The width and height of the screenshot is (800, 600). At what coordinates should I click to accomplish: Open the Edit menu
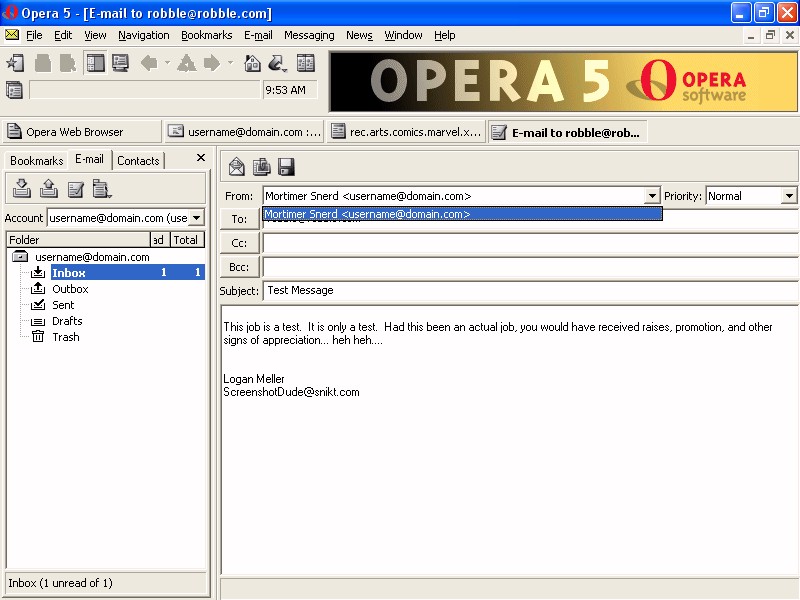point(63,35)
